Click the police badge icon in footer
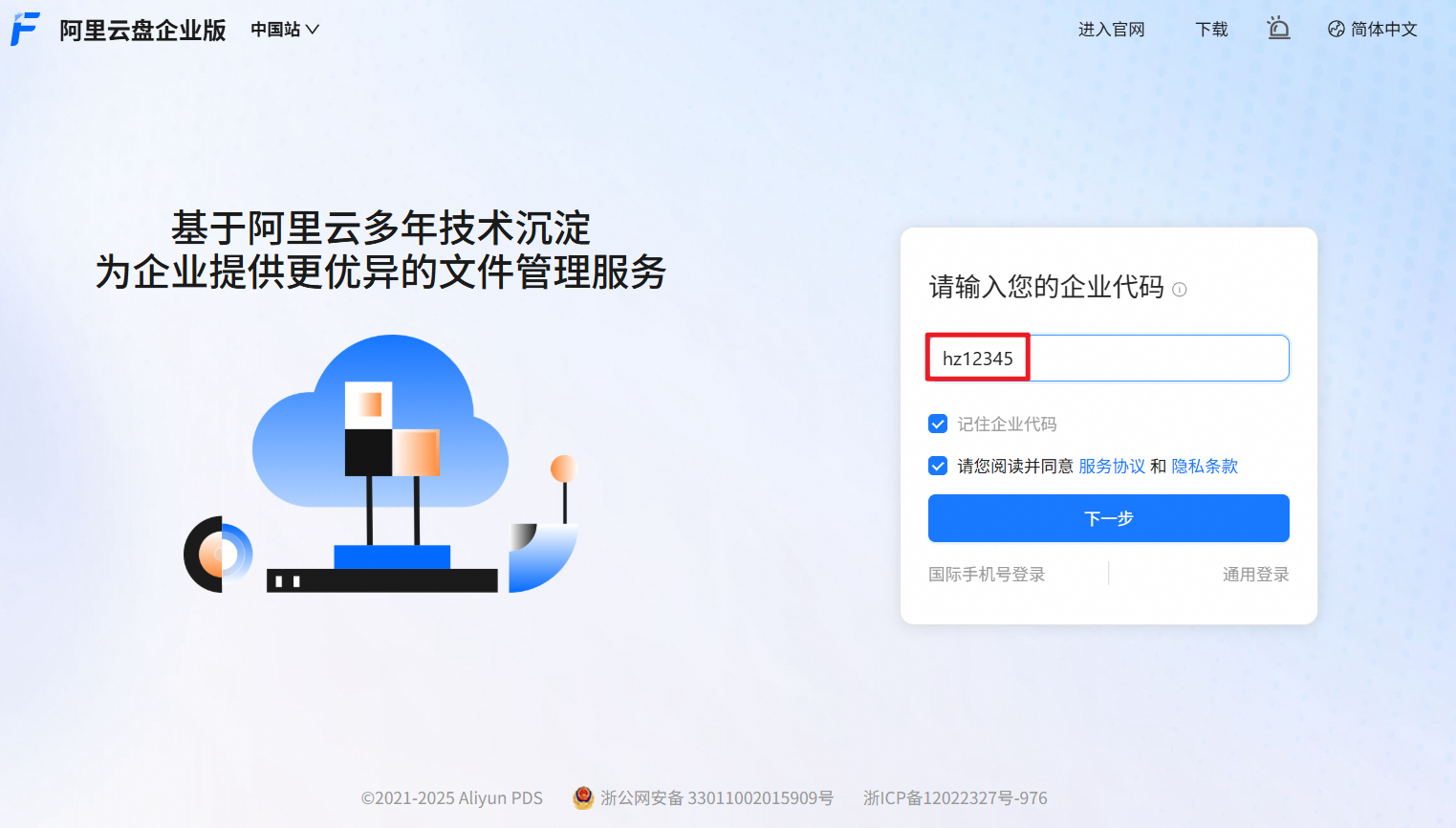The image size is (1456, 828). click(x=583, y=797)
